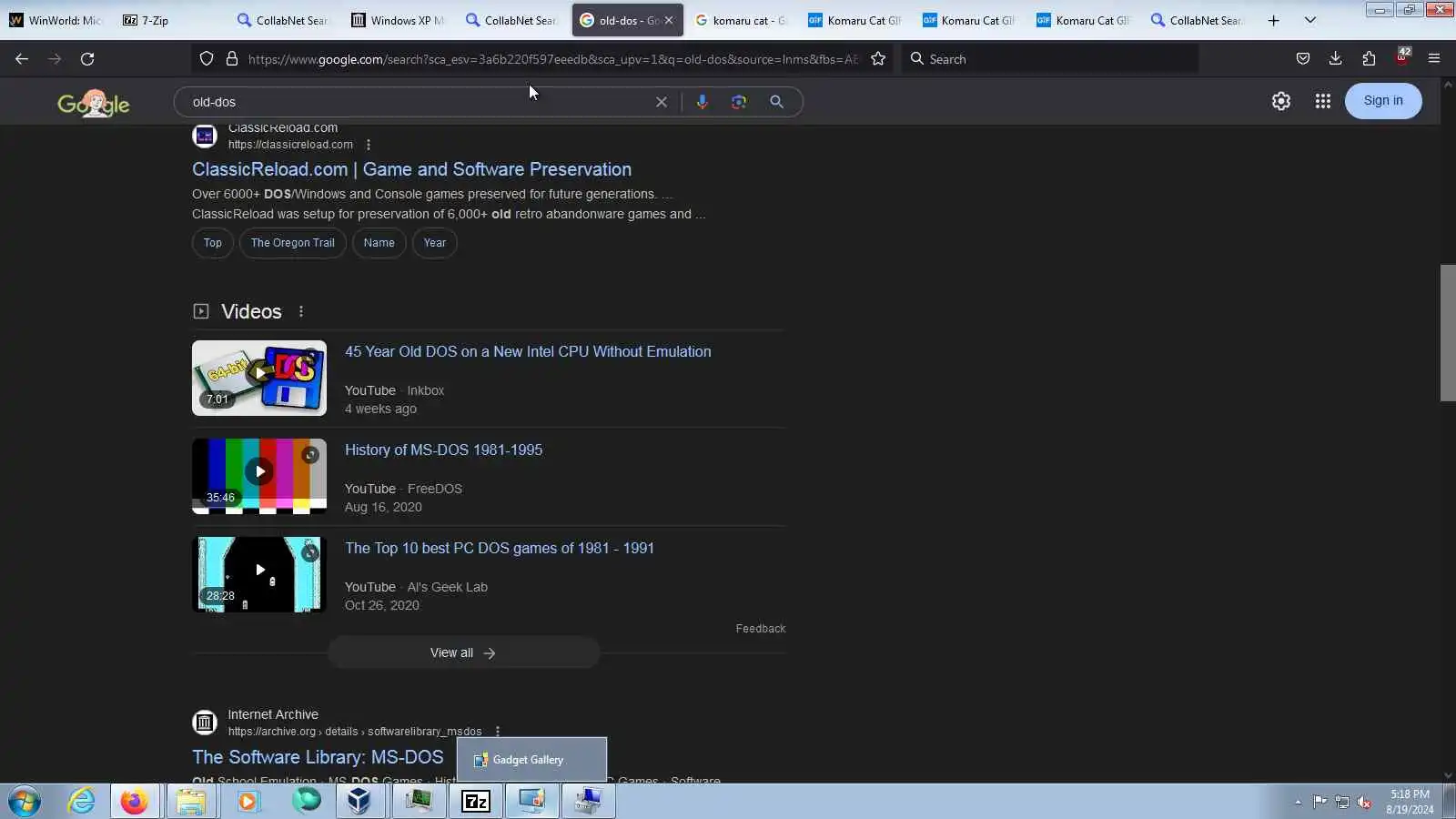
Task: Focus the address bar URL
Action: (553, 59)
